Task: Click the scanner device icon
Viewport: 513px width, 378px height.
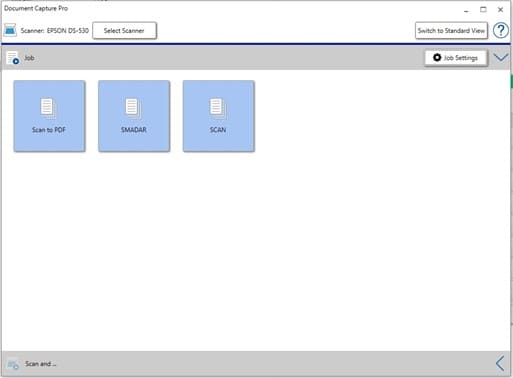Action: point(10,30)
